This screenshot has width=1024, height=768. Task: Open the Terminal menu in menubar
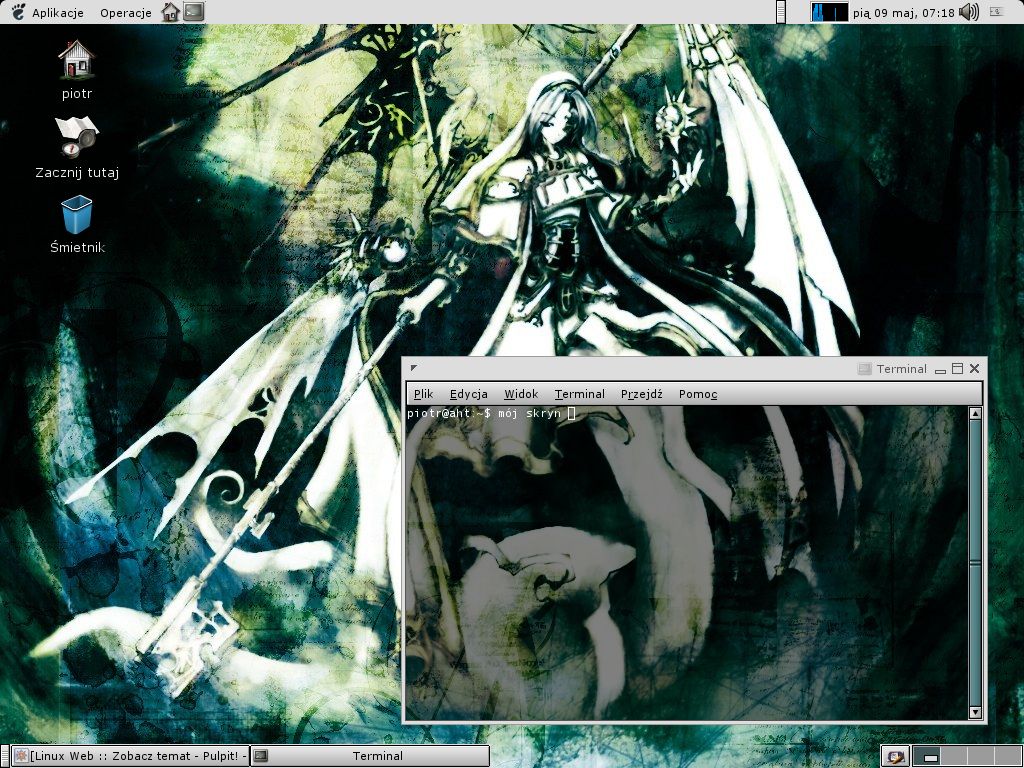tap(579, 394)
